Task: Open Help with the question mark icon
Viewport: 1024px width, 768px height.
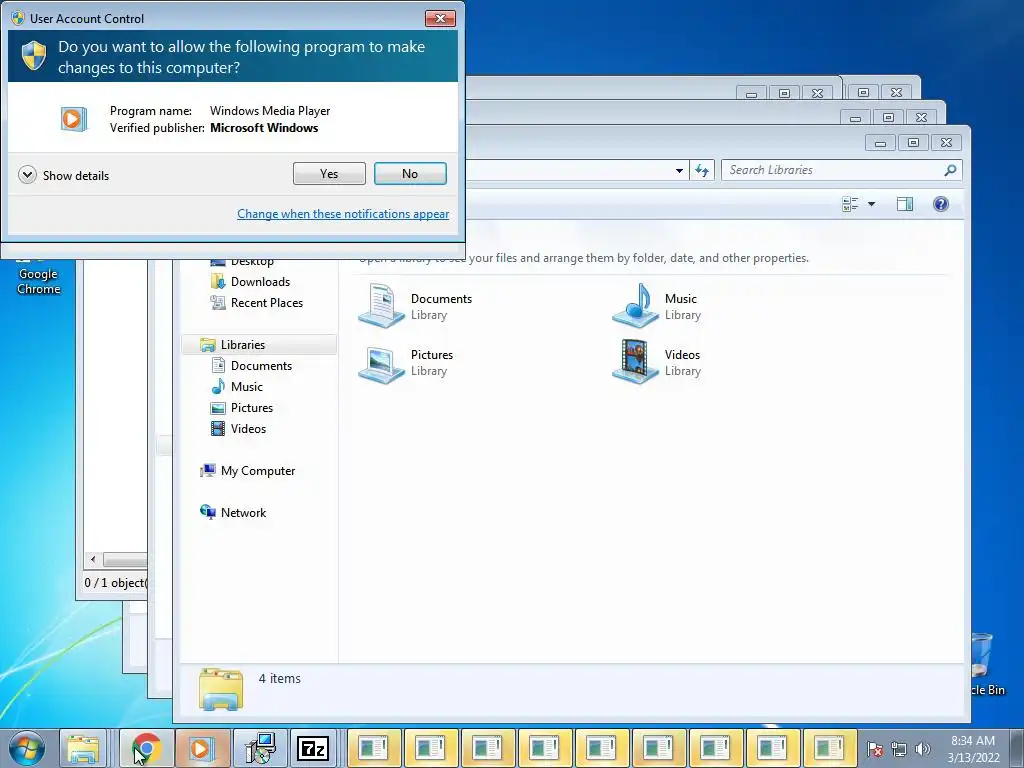Action: [x=941, y=204]
